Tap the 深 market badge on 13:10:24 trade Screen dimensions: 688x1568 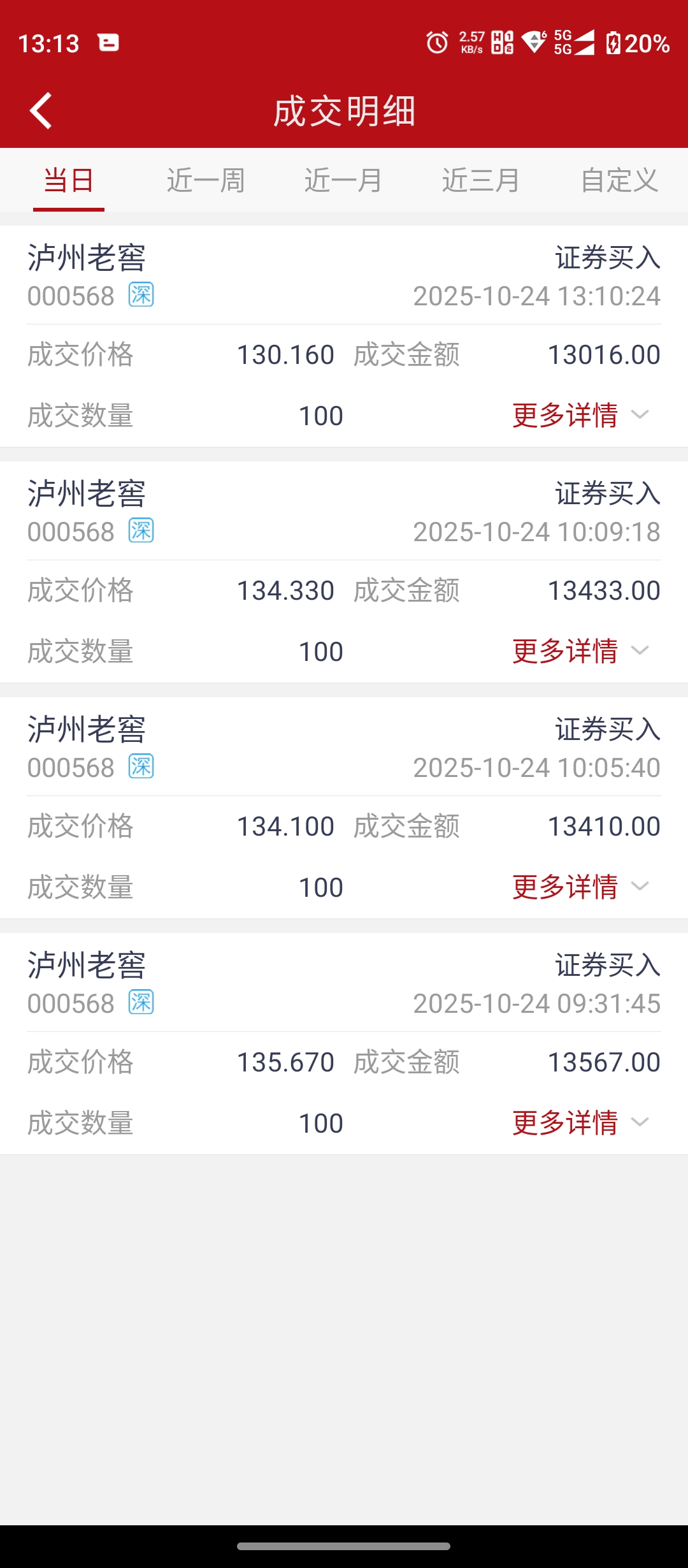pos(141,294)
